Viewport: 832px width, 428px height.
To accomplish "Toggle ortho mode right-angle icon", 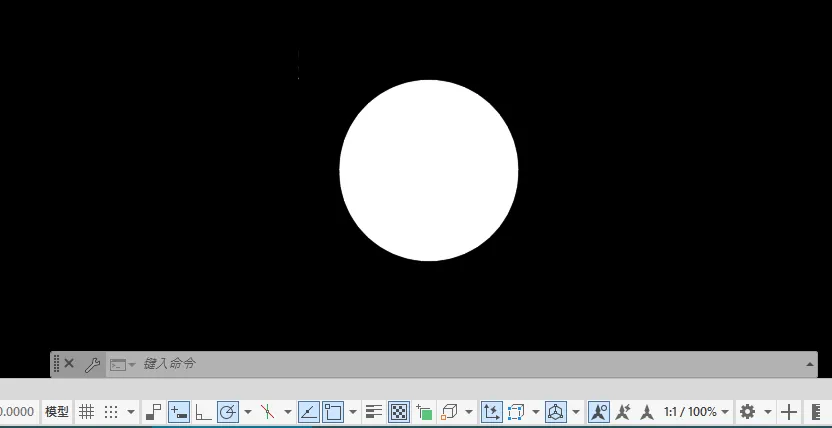I will click(x=203, y=412).
